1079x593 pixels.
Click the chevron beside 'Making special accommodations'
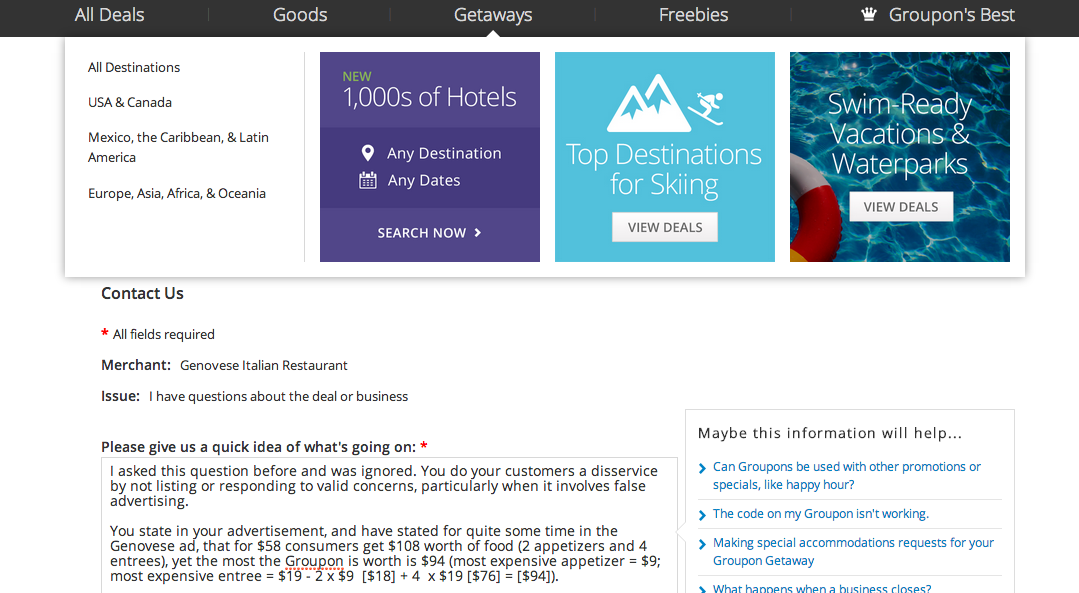click(x=702, y=544)
